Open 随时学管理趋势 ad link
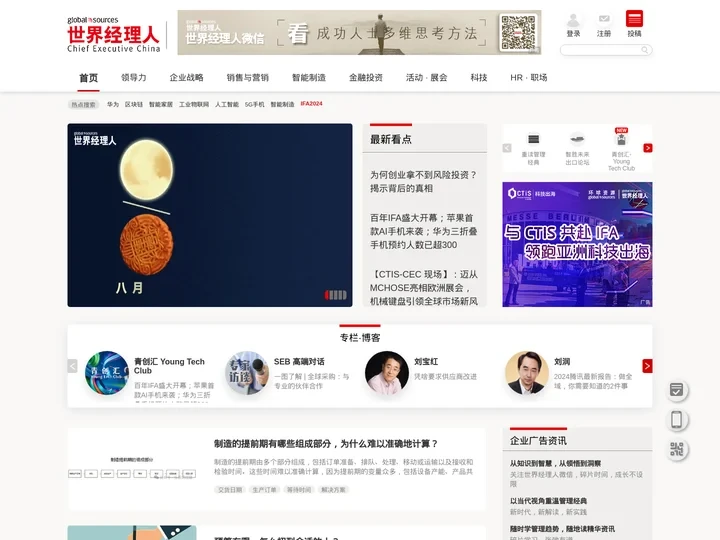Screen dimensions: 720x540 562,529
